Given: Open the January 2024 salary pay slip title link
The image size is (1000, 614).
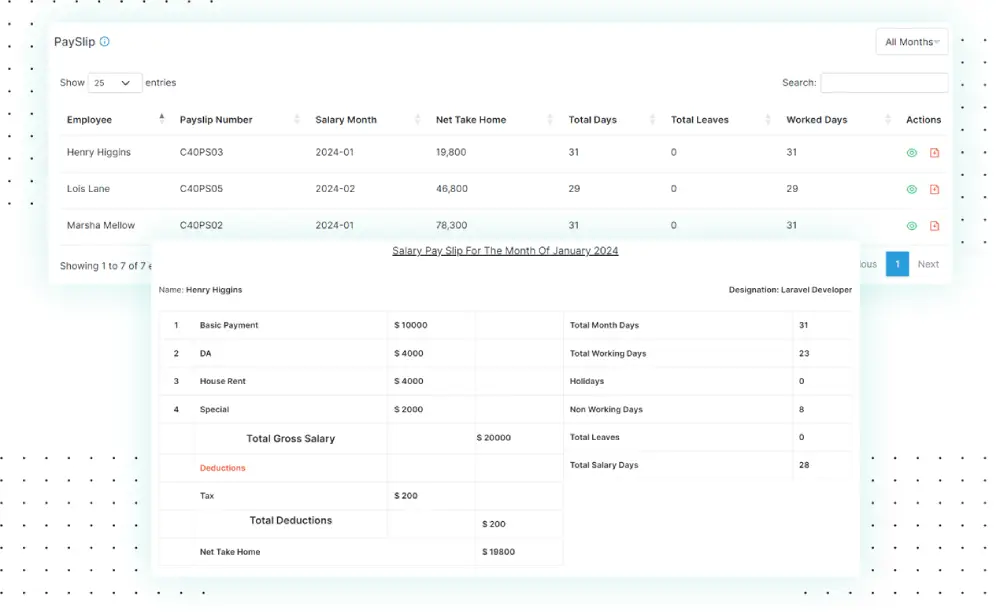Looking at the screenshot, I should tap(506, 250).
